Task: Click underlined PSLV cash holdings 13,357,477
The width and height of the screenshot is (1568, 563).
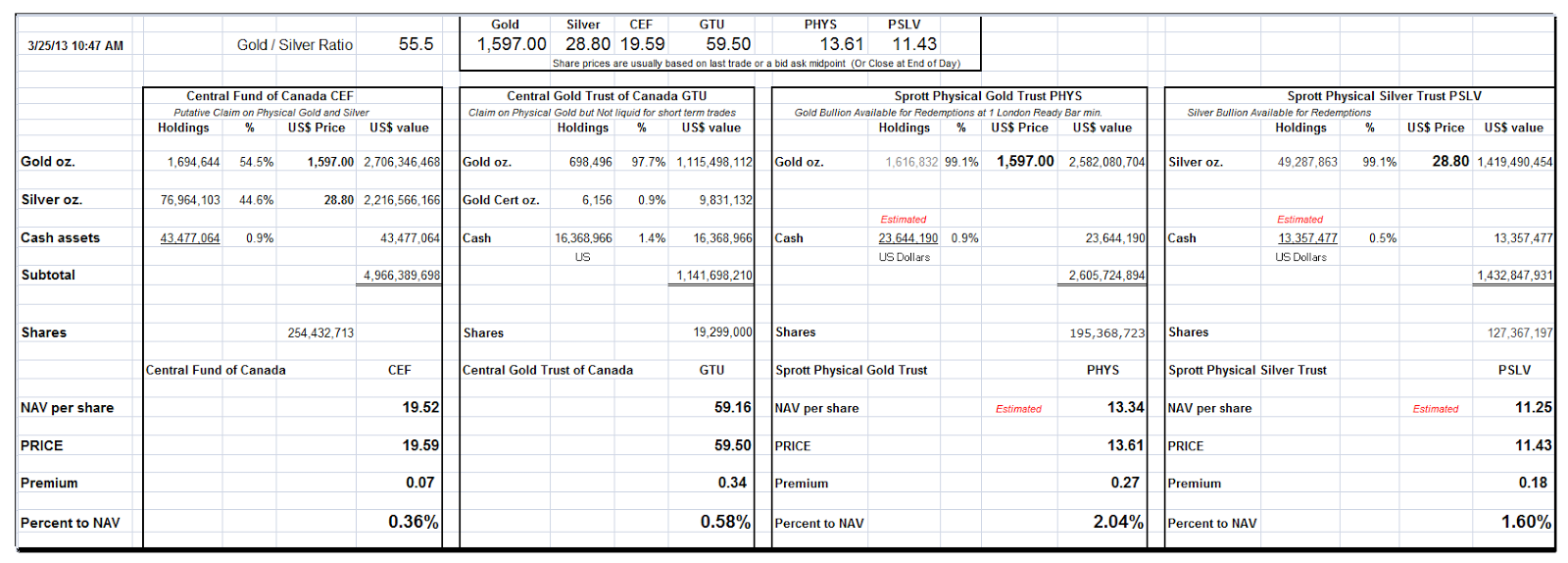Action: [x=1307, y=238]
